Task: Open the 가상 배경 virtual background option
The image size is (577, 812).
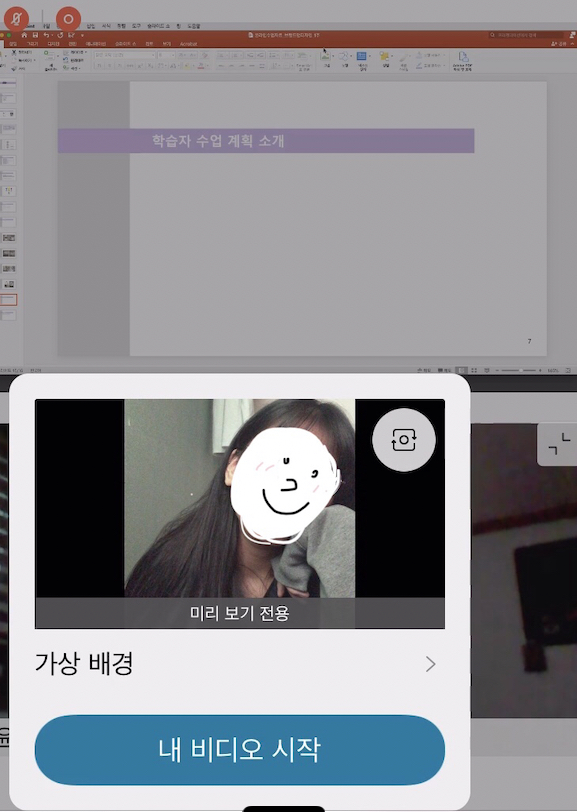Action: pos(240,663)
